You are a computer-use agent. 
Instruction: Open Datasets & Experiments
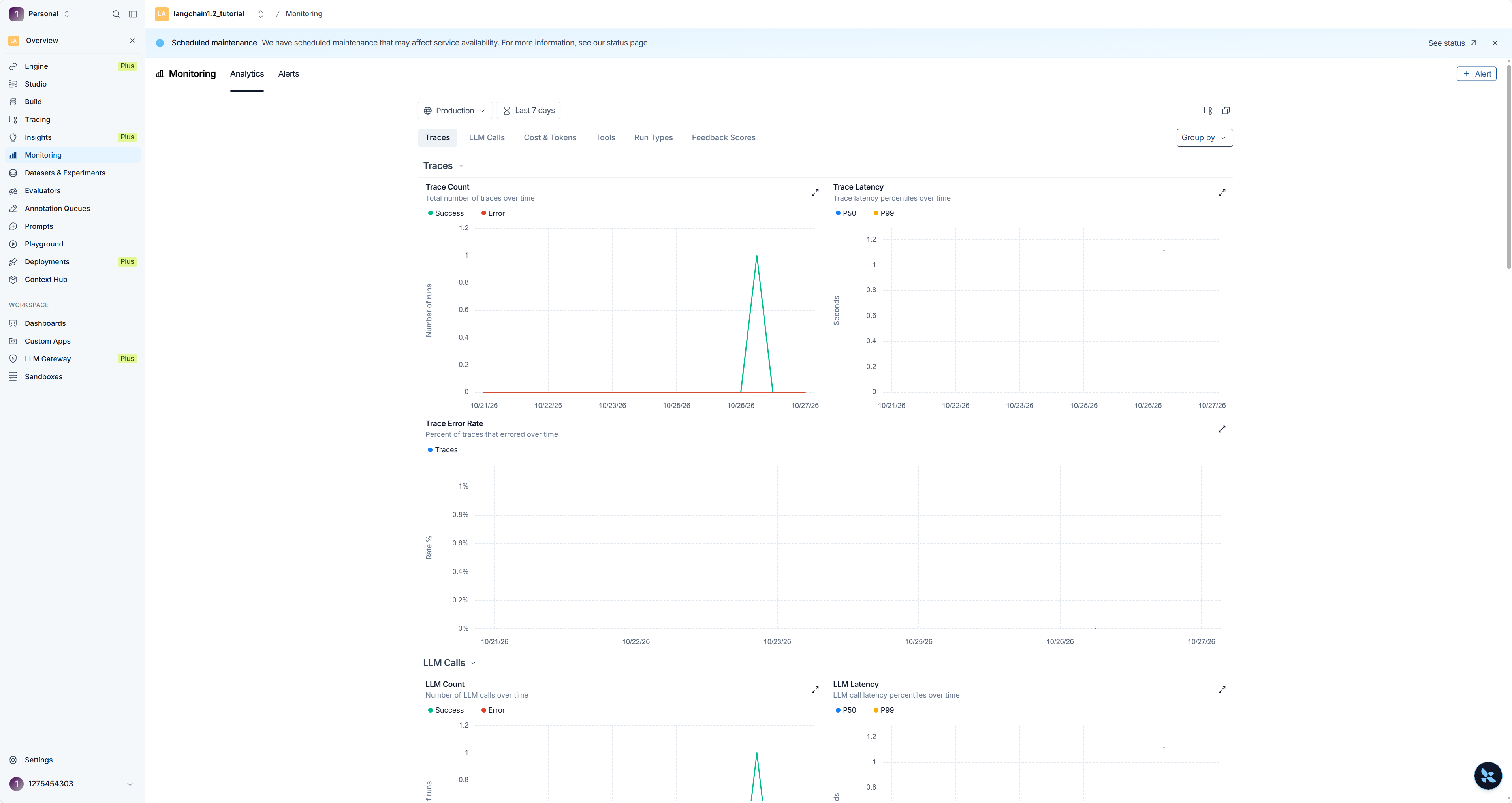click(x=73, y=173)
